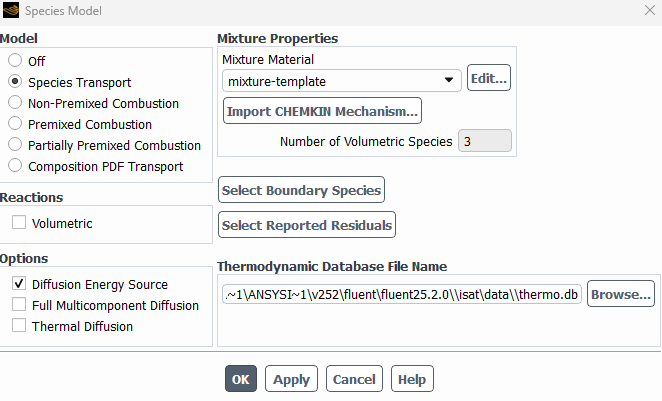662x401 pixels.
Task: Click the Apply button
Action: (x=291, y=379)
